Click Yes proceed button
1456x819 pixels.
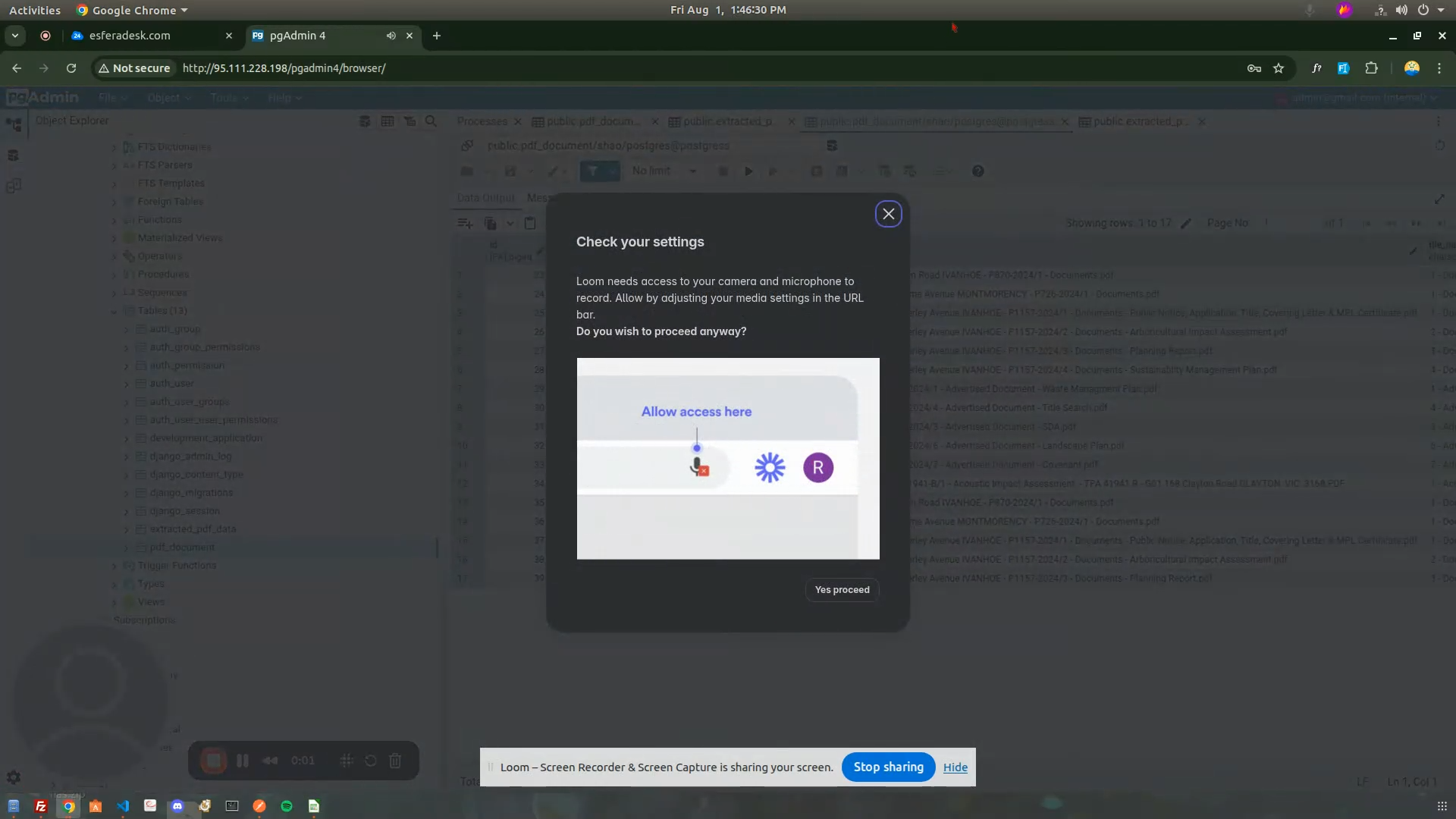point(842,590)
